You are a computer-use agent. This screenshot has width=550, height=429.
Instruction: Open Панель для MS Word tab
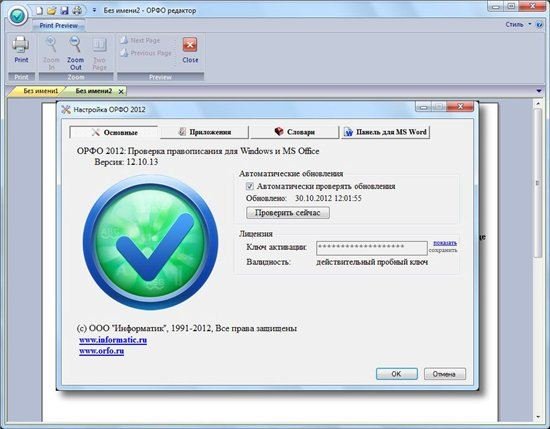385,132
